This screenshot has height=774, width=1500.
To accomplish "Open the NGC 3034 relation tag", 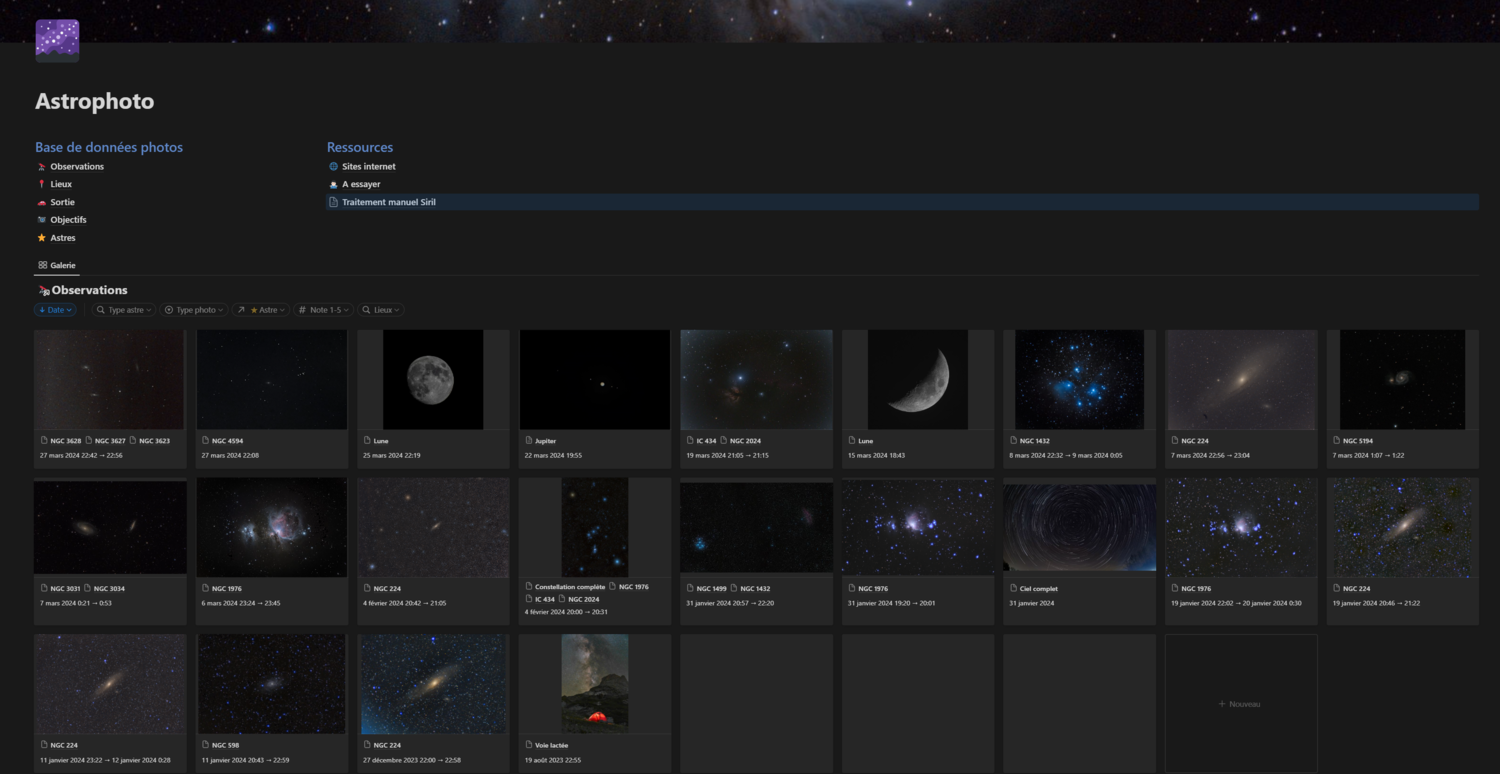I will [x=109, y=589].
